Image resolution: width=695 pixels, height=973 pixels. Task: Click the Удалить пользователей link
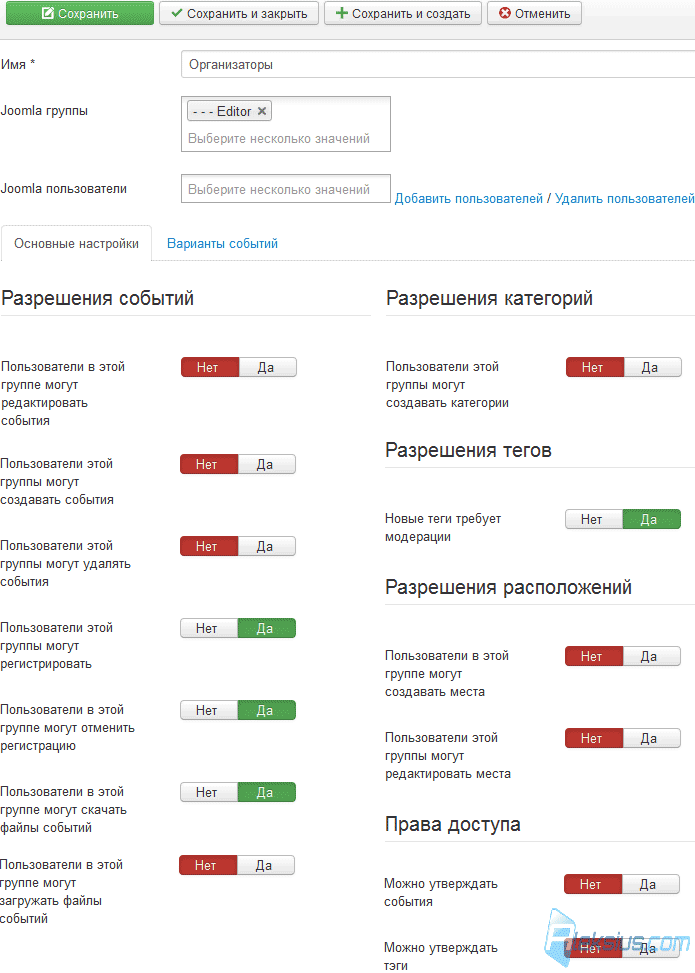(x=624, y=199)
